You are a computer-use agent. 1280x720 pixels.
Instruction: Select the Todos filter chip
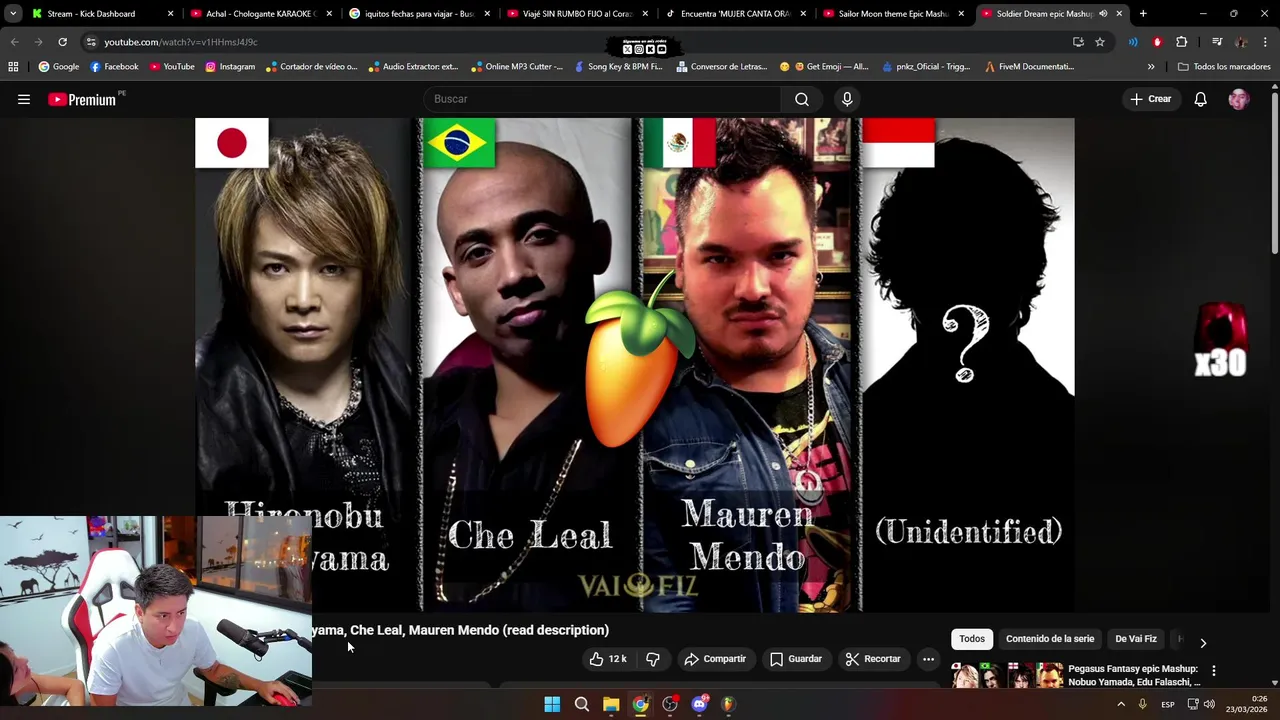pyautogui.click(x=972, y=639)
